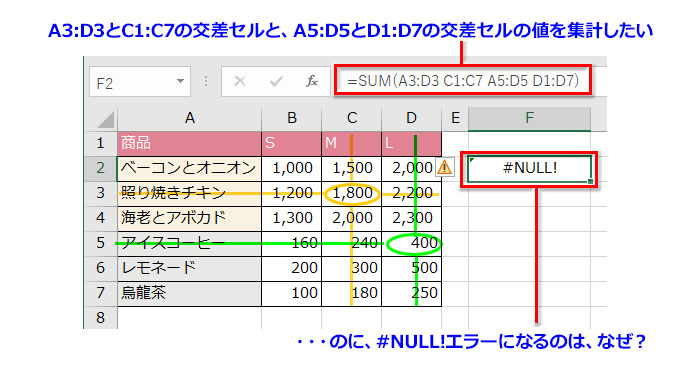700x367 pixels.
Task: Select column B header
Action: (x=292, y=118)
